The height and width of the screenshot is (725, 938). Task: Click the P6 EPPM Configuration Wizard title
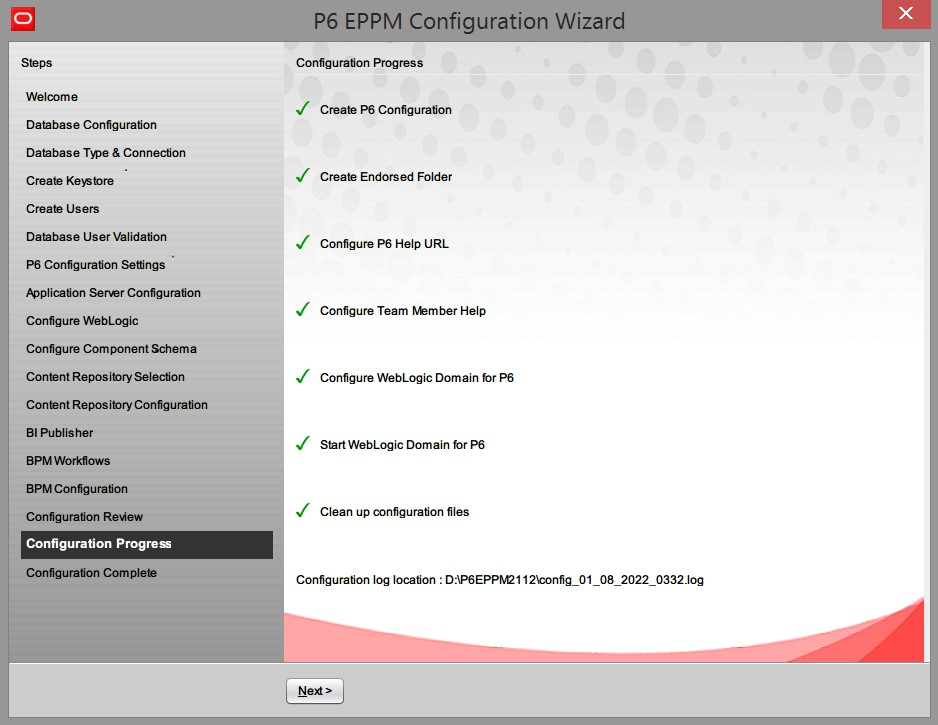pos(469,22)
